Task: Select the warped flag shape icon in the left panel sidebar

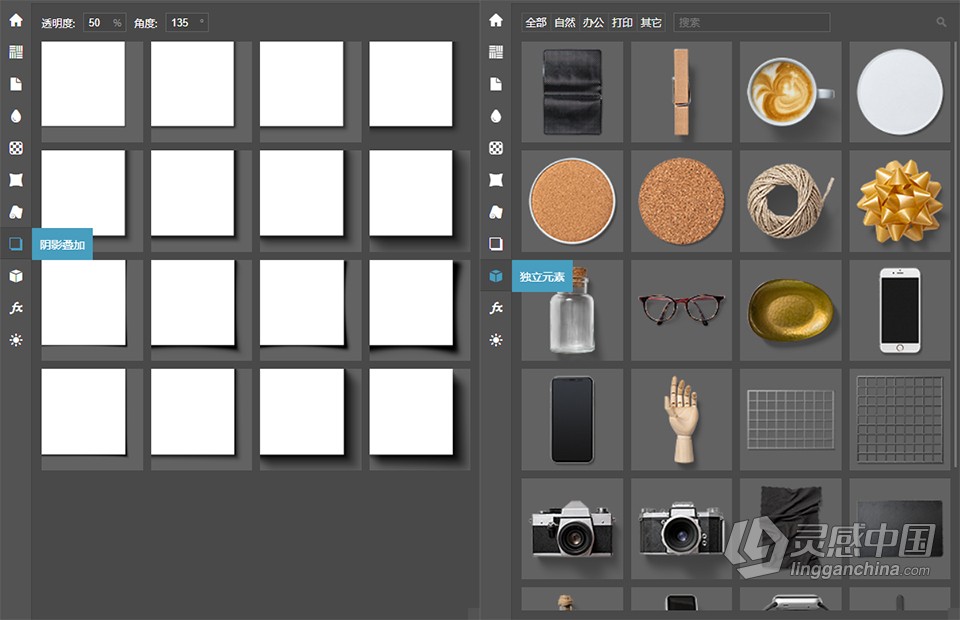Action: pos(16,179)
